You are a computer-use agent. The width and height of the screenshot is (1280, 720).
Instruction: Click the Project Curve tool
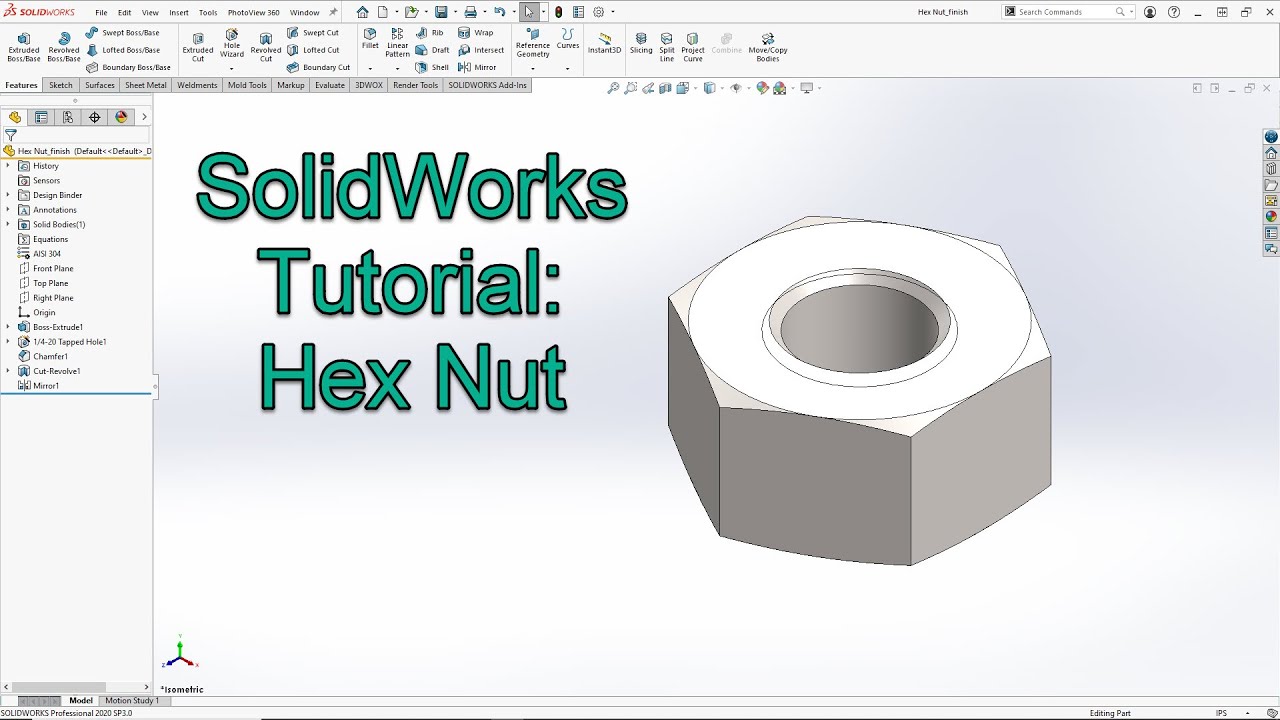[x=693, y=47]
